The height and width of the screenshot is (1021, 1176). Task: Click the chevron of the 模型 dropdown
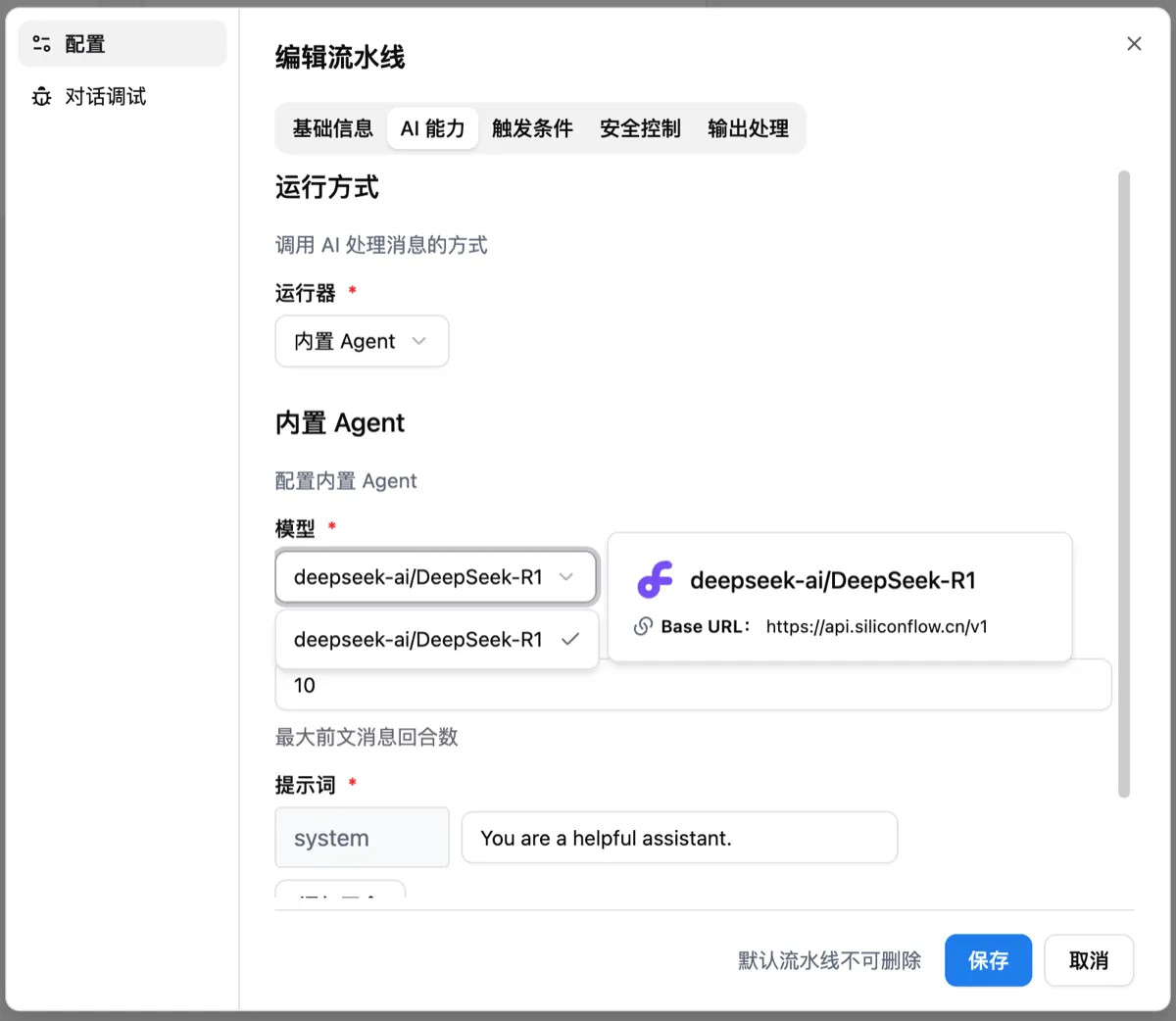tap(565, 577)
